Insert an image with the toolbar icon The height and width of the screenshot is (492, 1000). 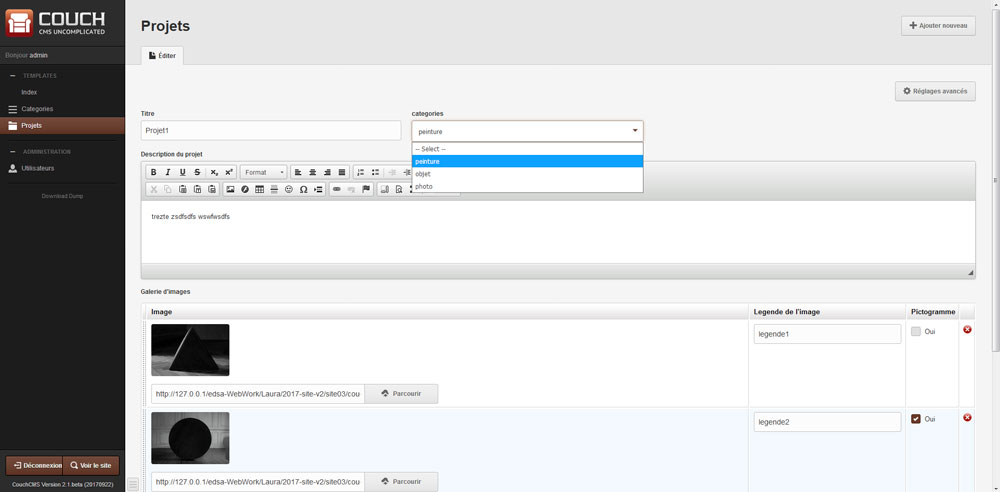pos(230,189)
